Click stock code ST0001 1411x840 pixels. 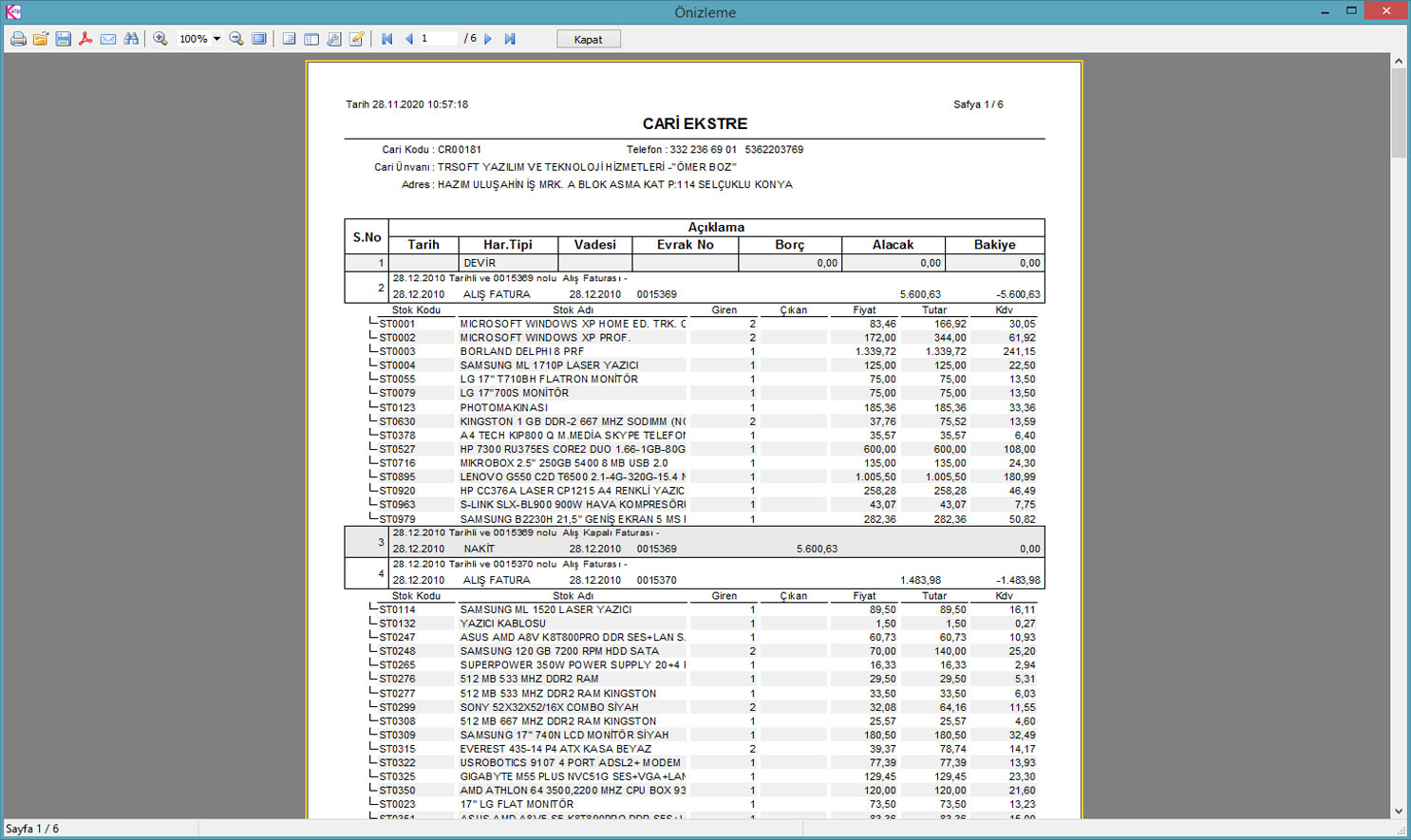397,324
